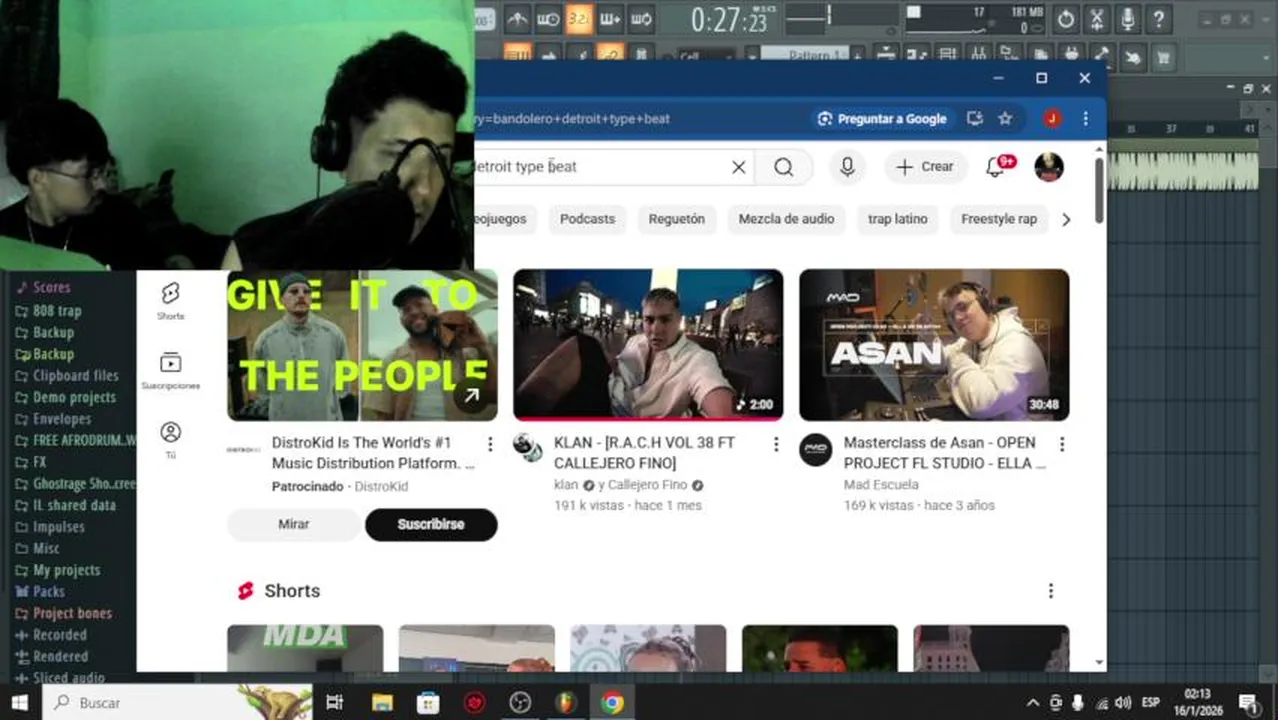Open File Explorer from the taskbar
This screenshot has width=1278, height=720.
coord(382,703)
